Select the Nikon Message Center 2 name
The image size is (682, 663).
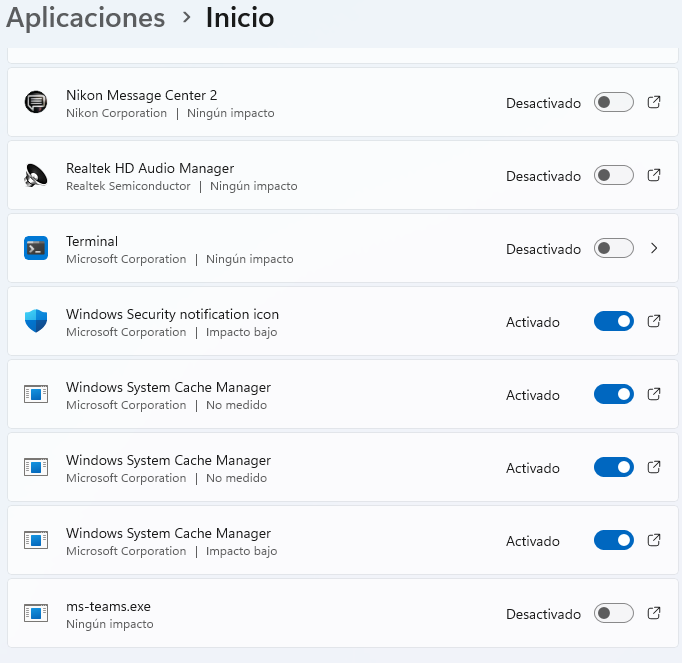[141, 95]
